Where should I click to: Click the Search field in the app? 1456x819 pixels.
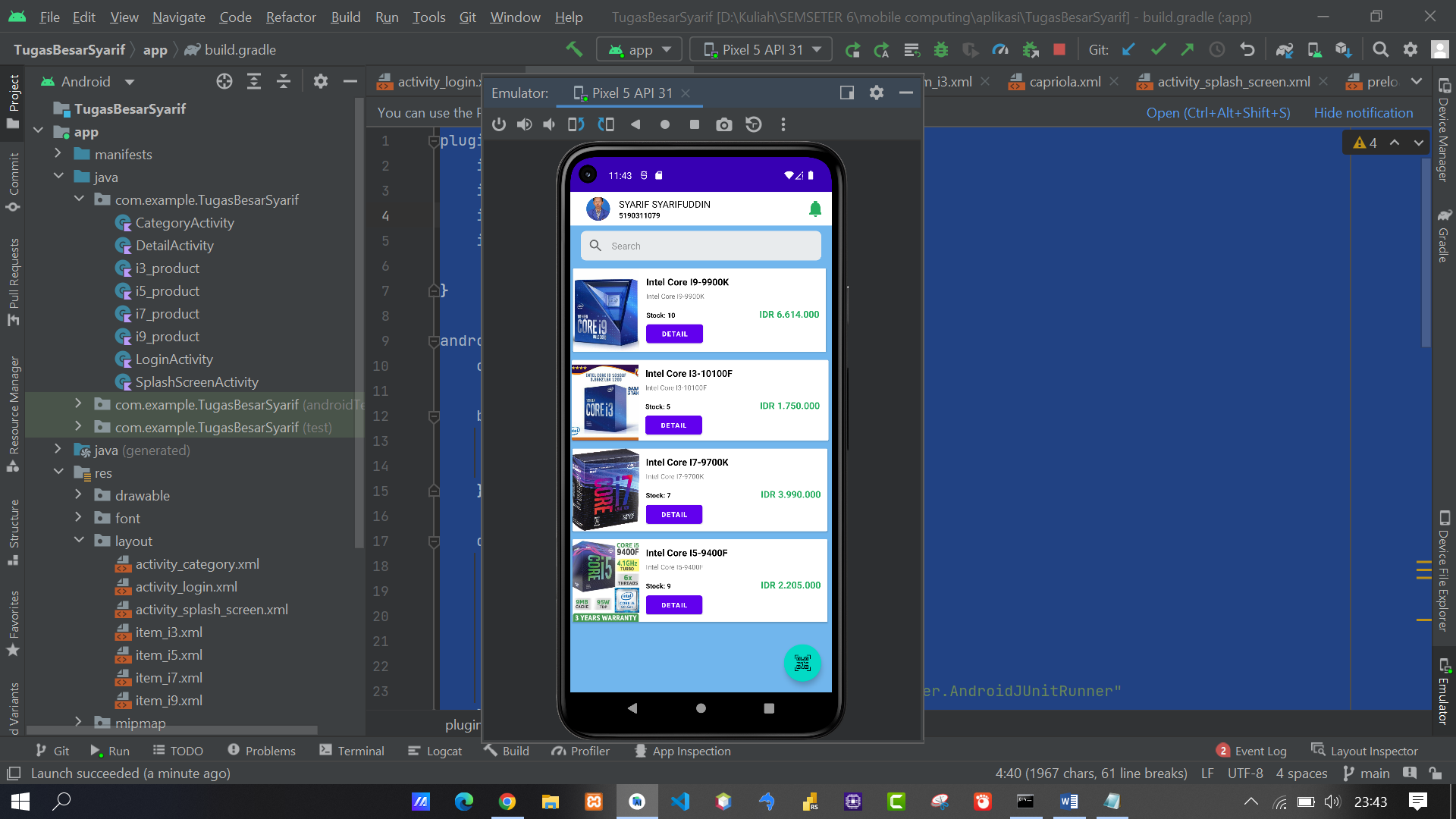[701, 246]
